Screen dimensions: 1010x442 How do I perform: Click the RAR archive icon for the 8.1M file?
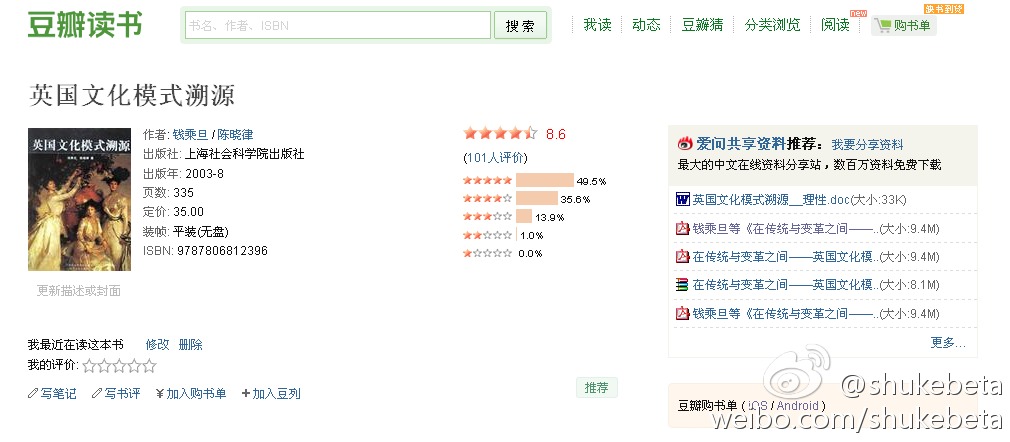683,285
